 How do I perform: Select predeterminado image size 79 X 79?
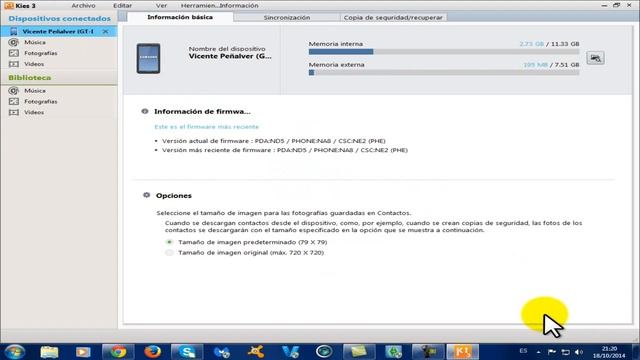169,242
